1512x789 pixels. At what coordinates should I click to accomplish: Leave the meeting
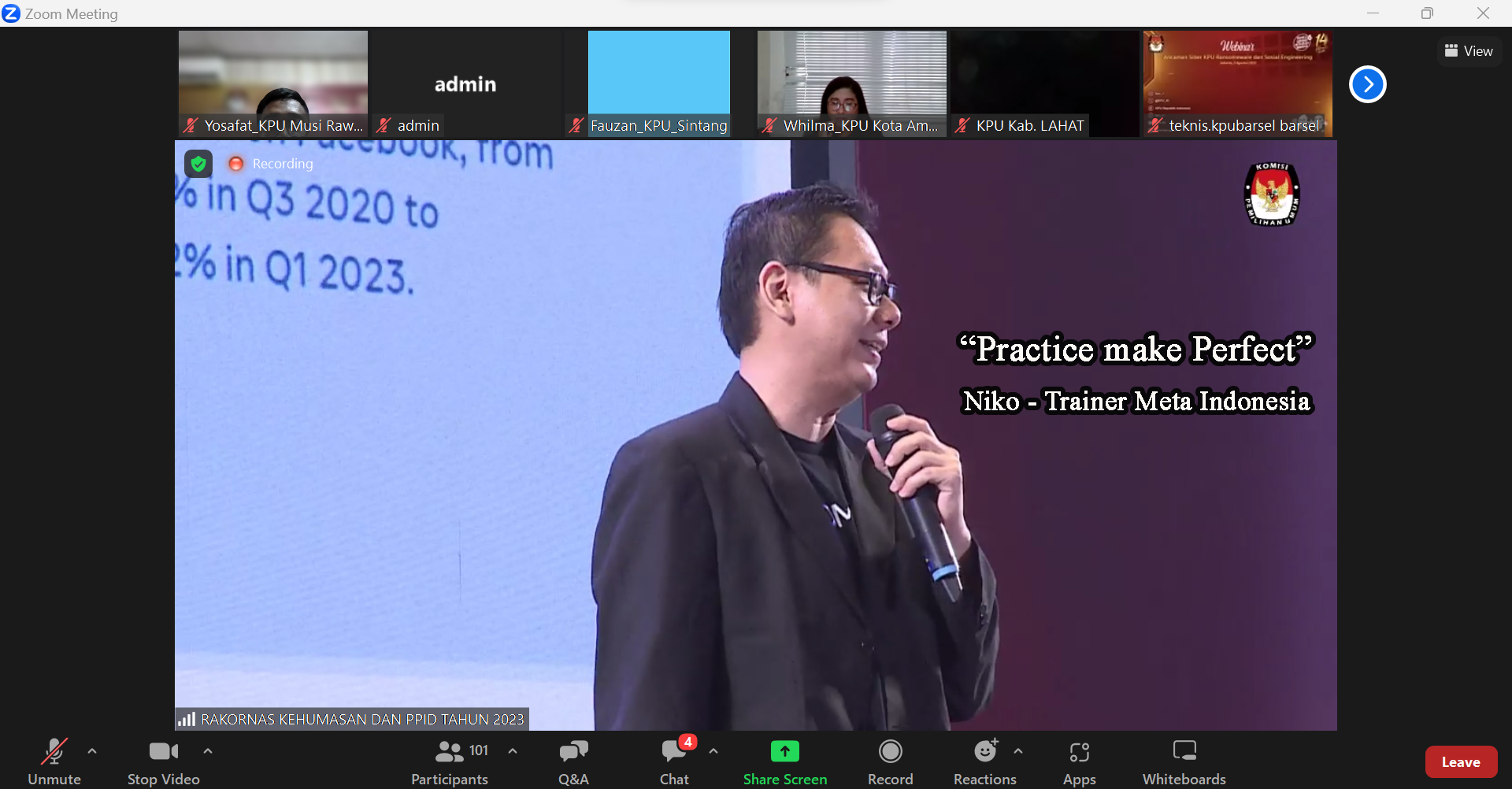click(x=1461, y=761)
